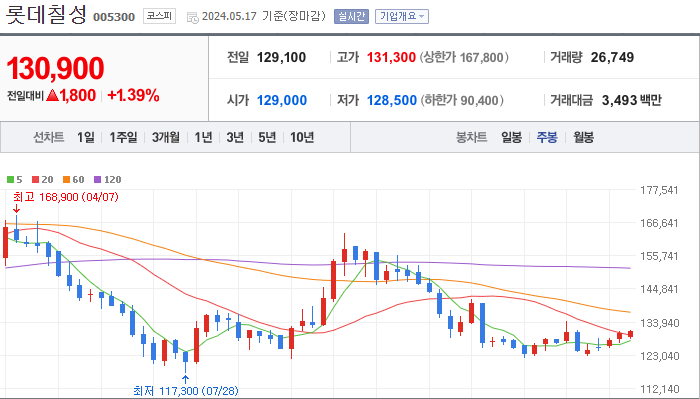Switch to 일봉 candle chart

[x=511, y=137]
